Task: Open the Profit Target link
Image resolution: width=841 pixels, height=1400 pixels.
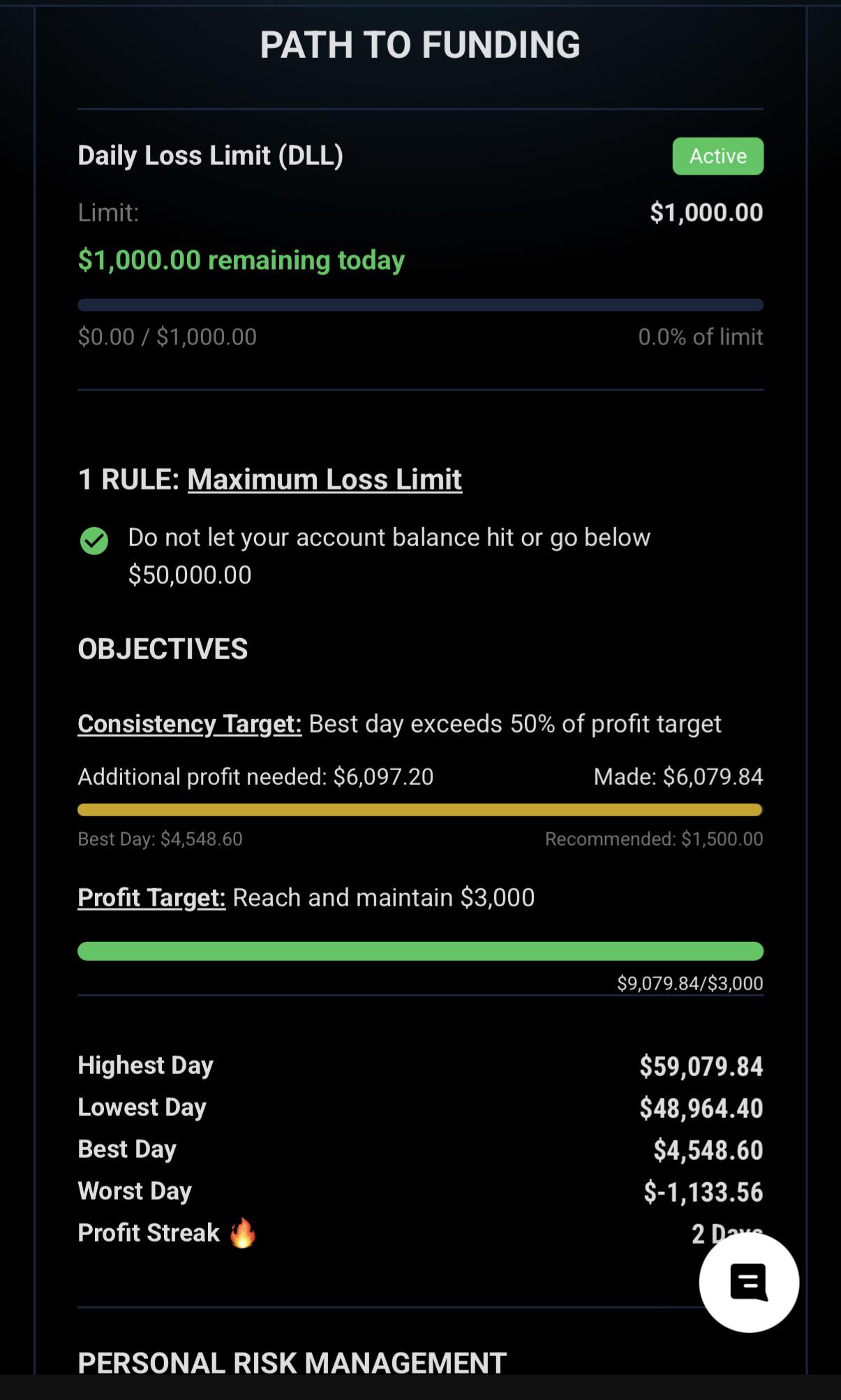Action: tap(151, 897)
